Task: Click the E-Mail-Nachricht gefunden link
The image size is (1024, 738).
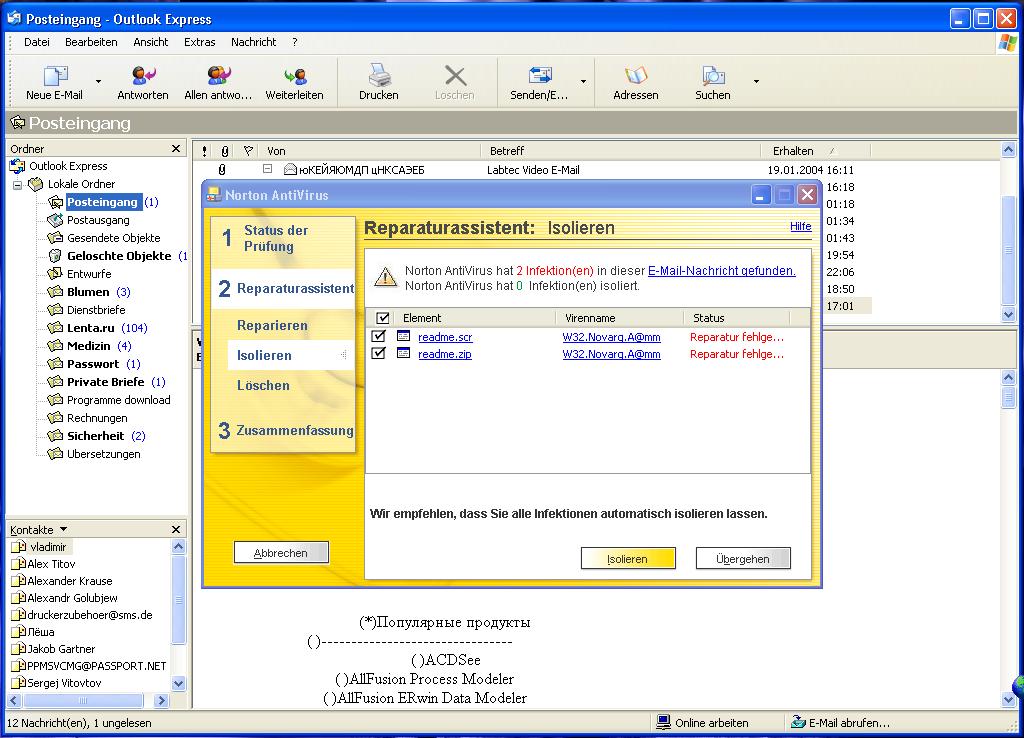Action: 722,270
